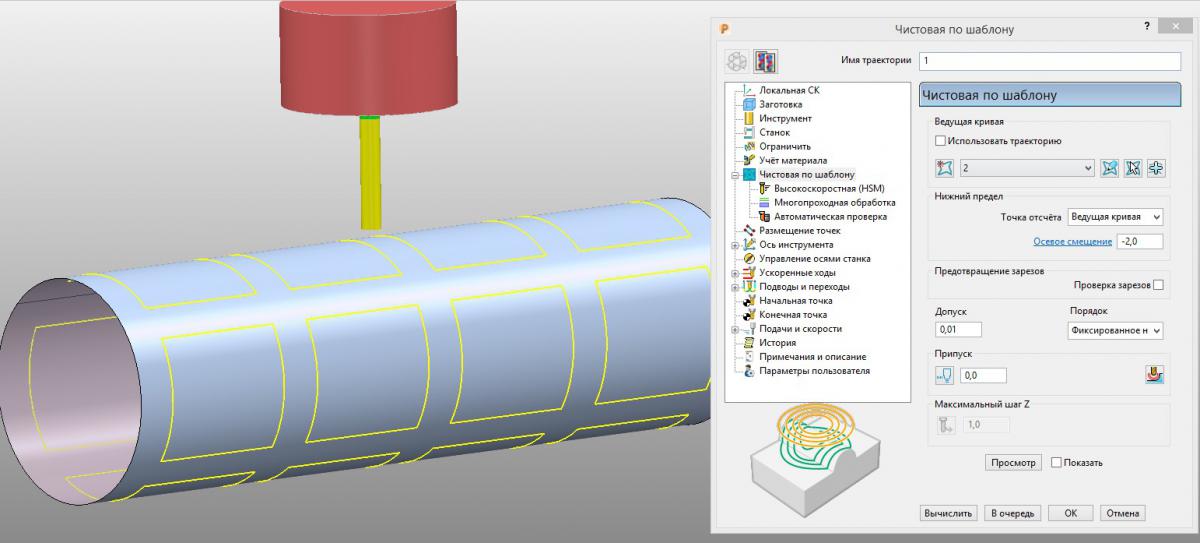Click the Просмотр preview button
This screenshot has width=1200, height=543.
click(1013, 462)
